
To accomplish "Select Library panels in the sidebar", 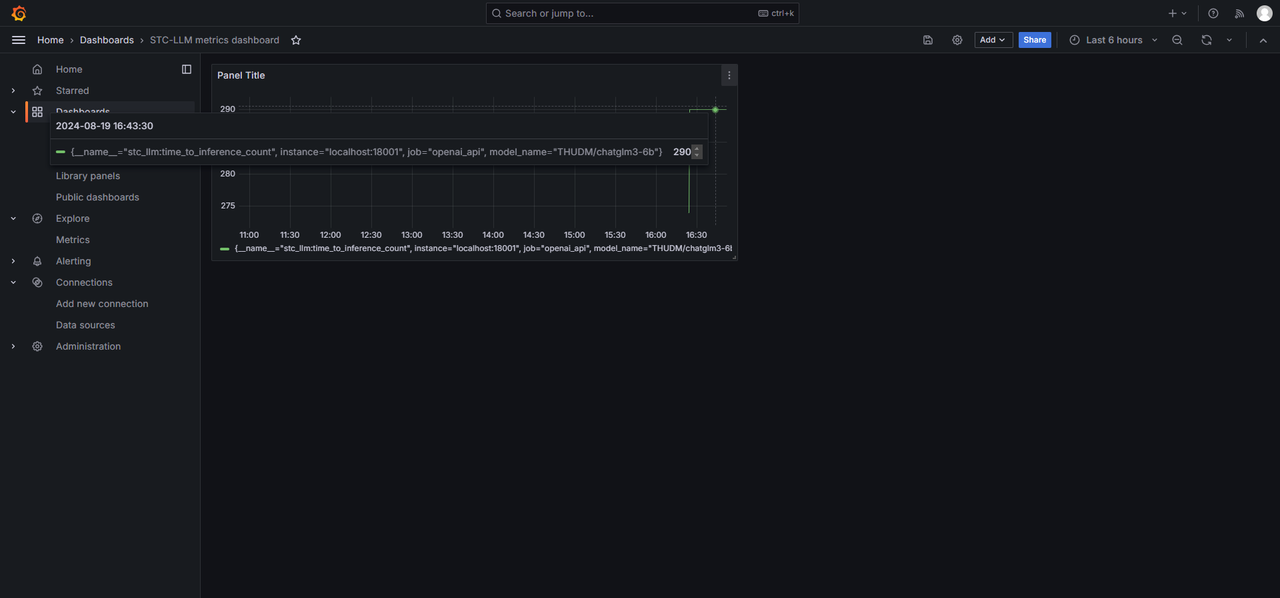I will [88, 176].
